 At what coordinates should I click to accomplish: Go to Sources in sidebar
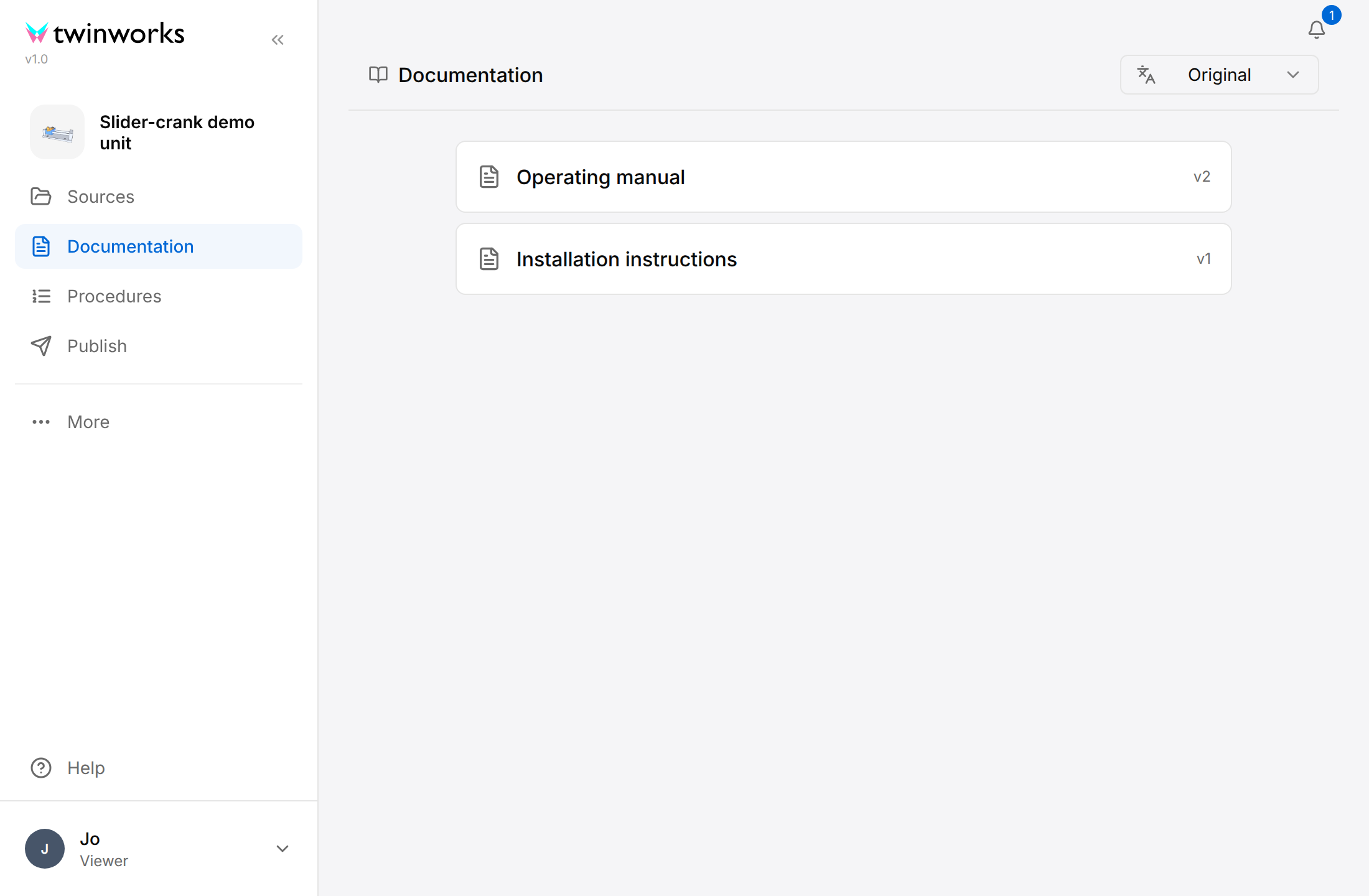tap(159, 197)
